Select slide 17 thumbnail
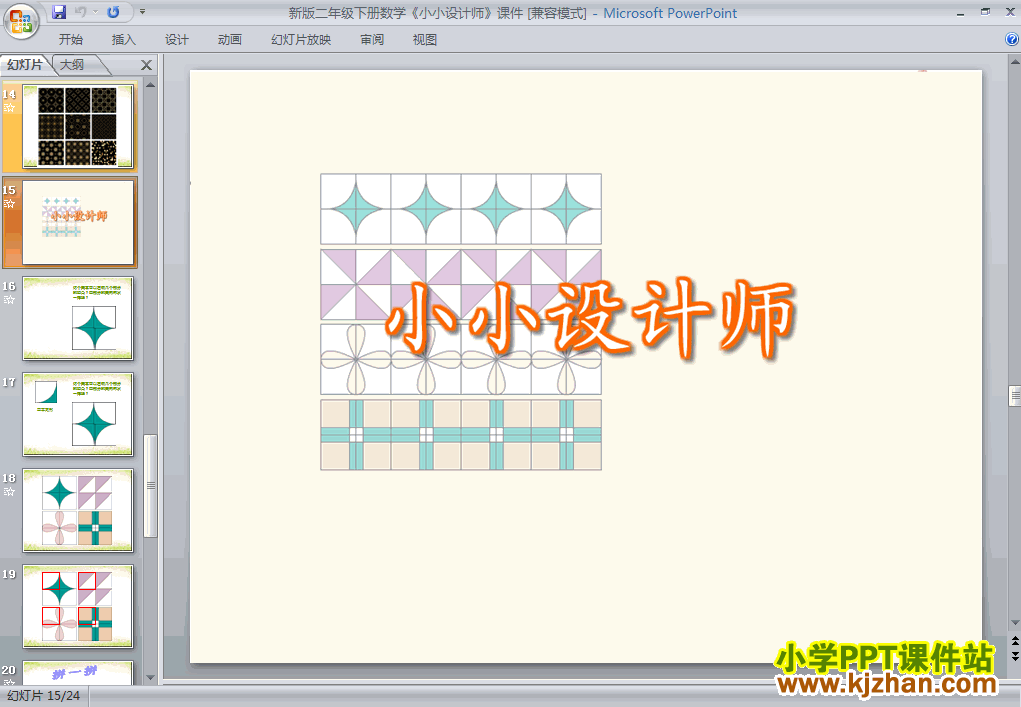Screen dimensions: 1021x707 point(78,414)
